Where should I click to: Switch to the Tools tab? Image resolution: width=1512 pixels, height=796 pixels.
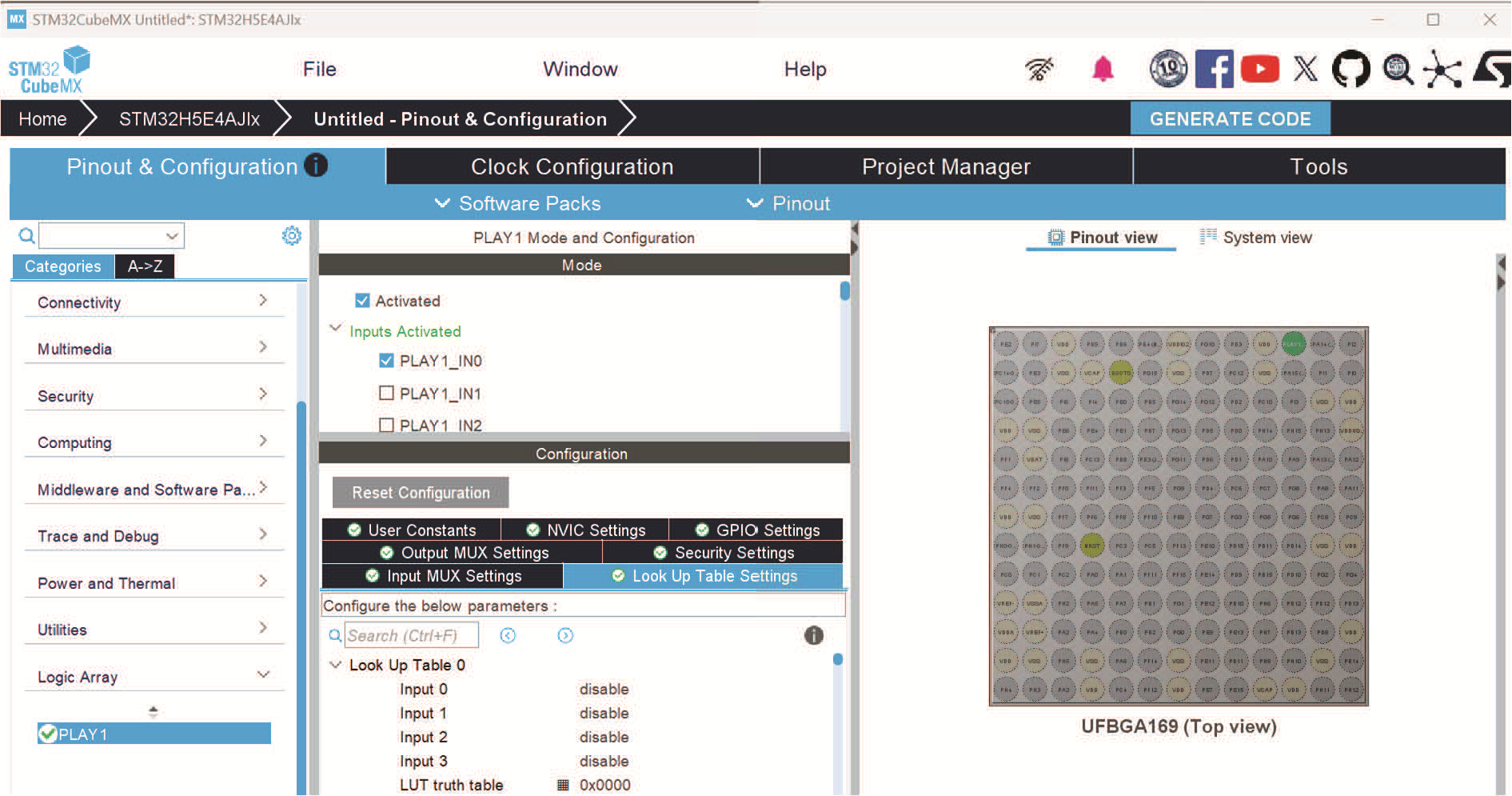coord(1319,166)
